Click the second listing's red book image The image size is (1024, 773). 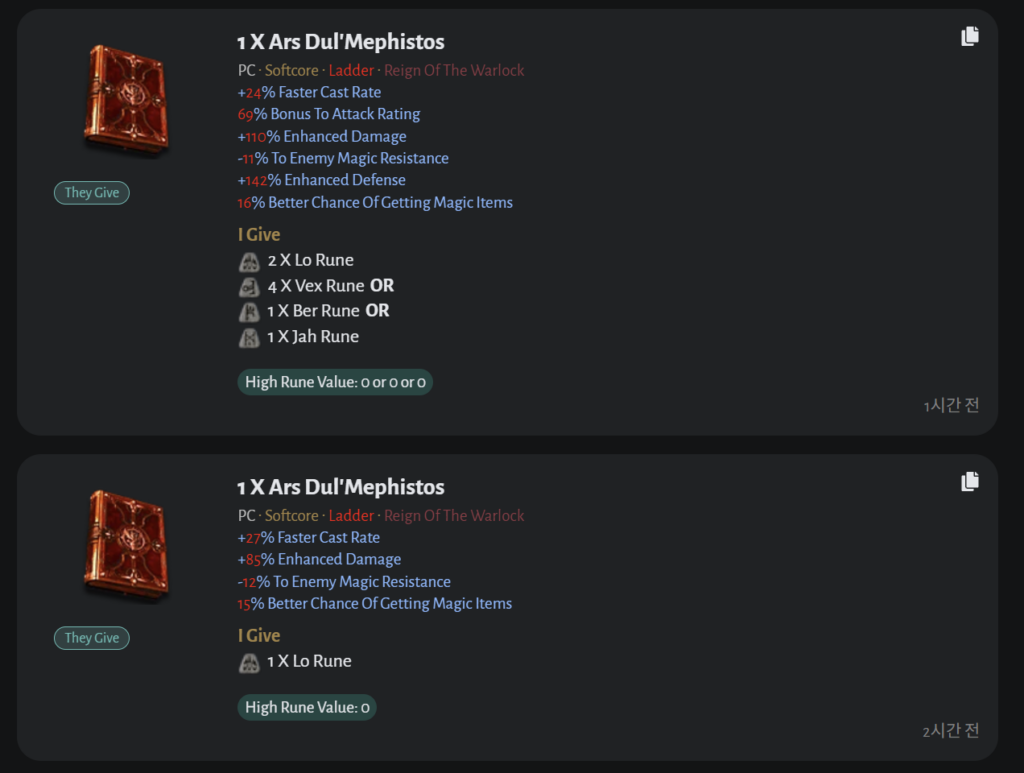click(x=124, y=545)
